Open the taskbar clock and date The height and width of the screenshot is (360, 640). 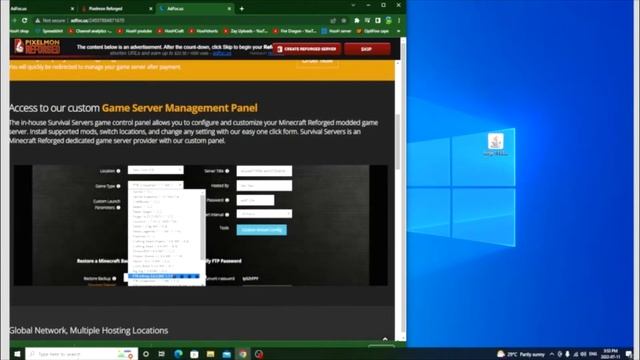pyautogui.click(x=610, y=354)
